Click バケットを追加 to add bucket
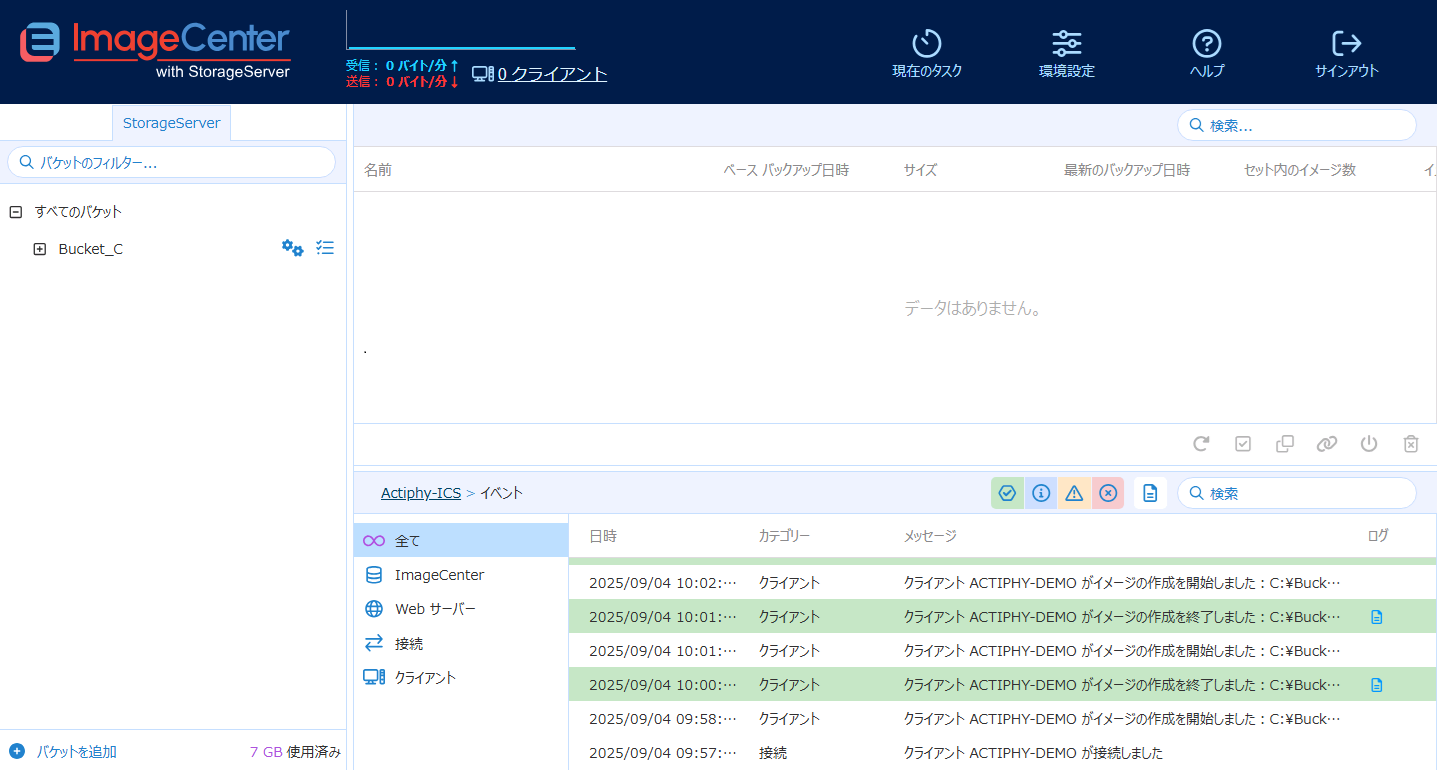 click(x=76, y=752)
